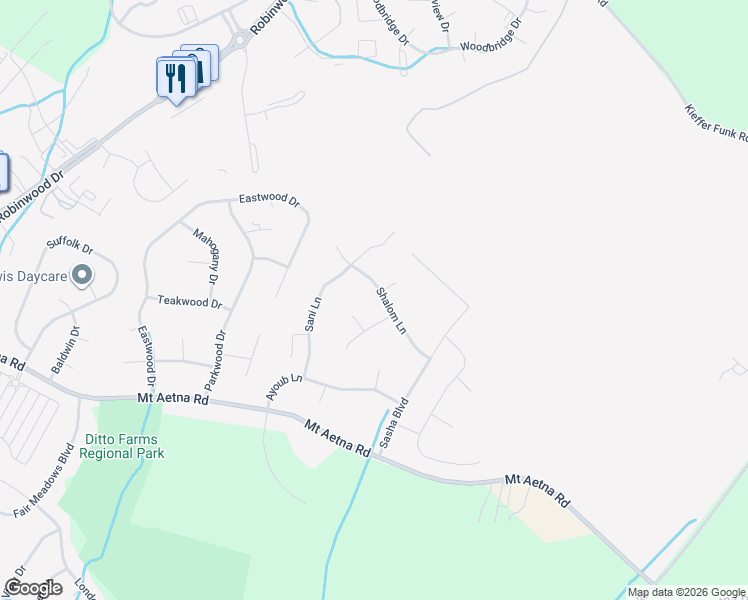Click the Mahogany Dr street label
The image size is (748, 600).
point(208,257)
